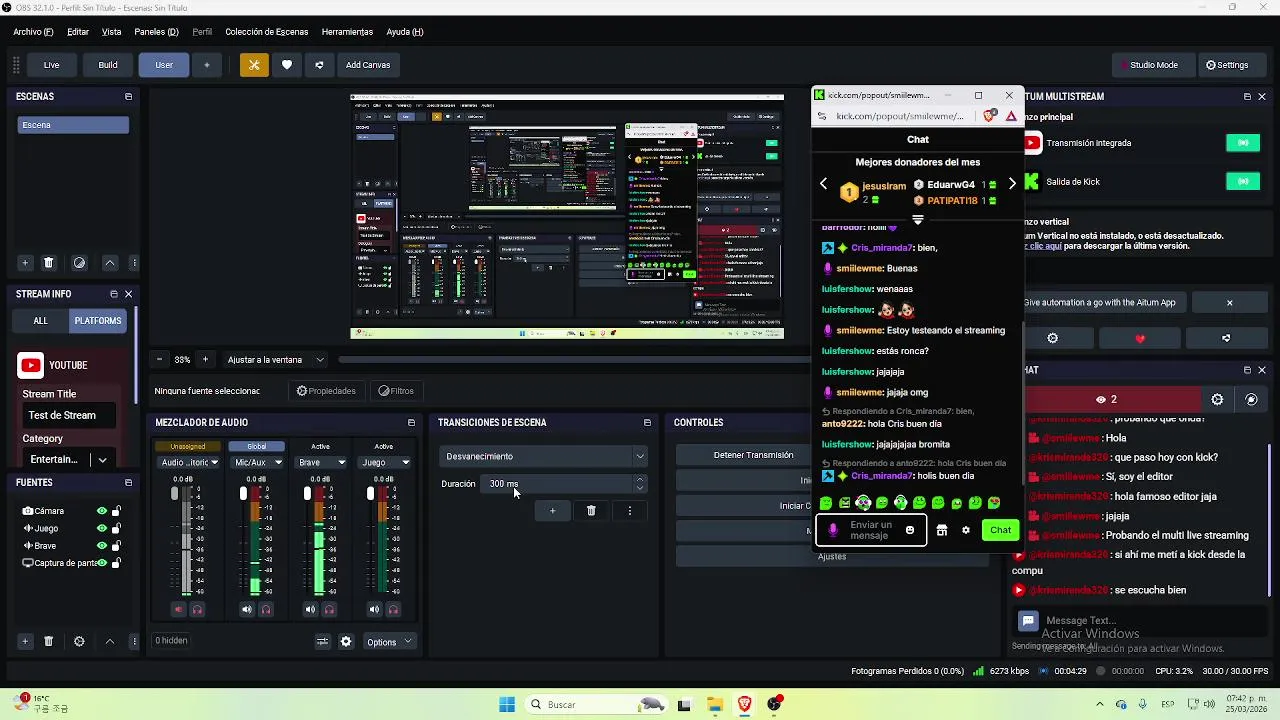Adjust the Duración stepper arrows
Screen dimensions: 1280x720
(640, 484)
